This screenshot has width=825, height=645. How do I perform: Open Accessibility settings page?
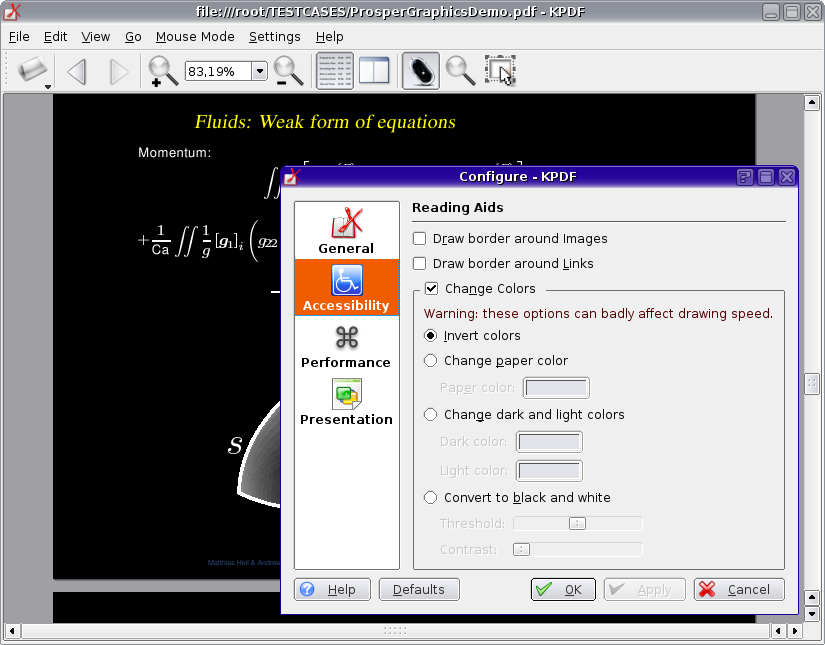click(346, 288)
